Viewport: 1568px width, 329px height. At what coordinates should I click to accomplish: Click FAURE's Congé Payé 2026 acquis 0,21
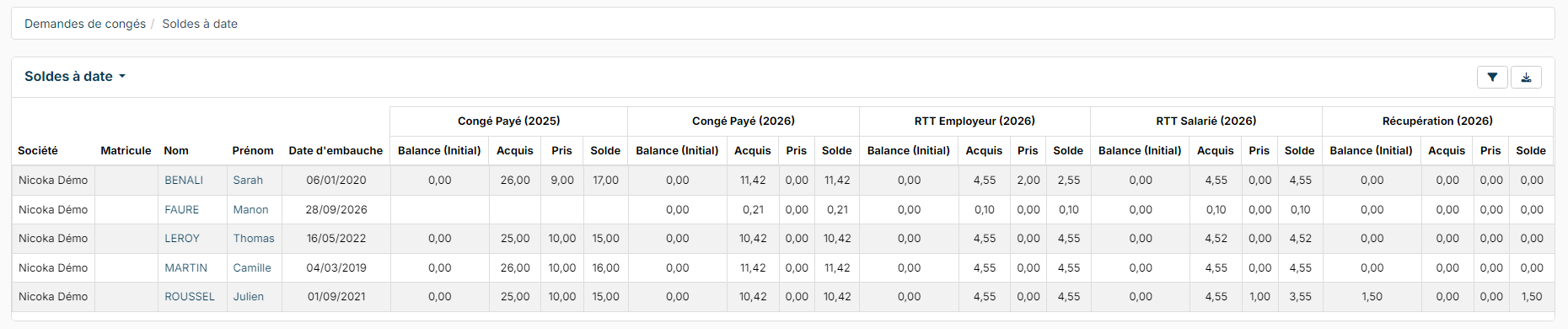753,209
